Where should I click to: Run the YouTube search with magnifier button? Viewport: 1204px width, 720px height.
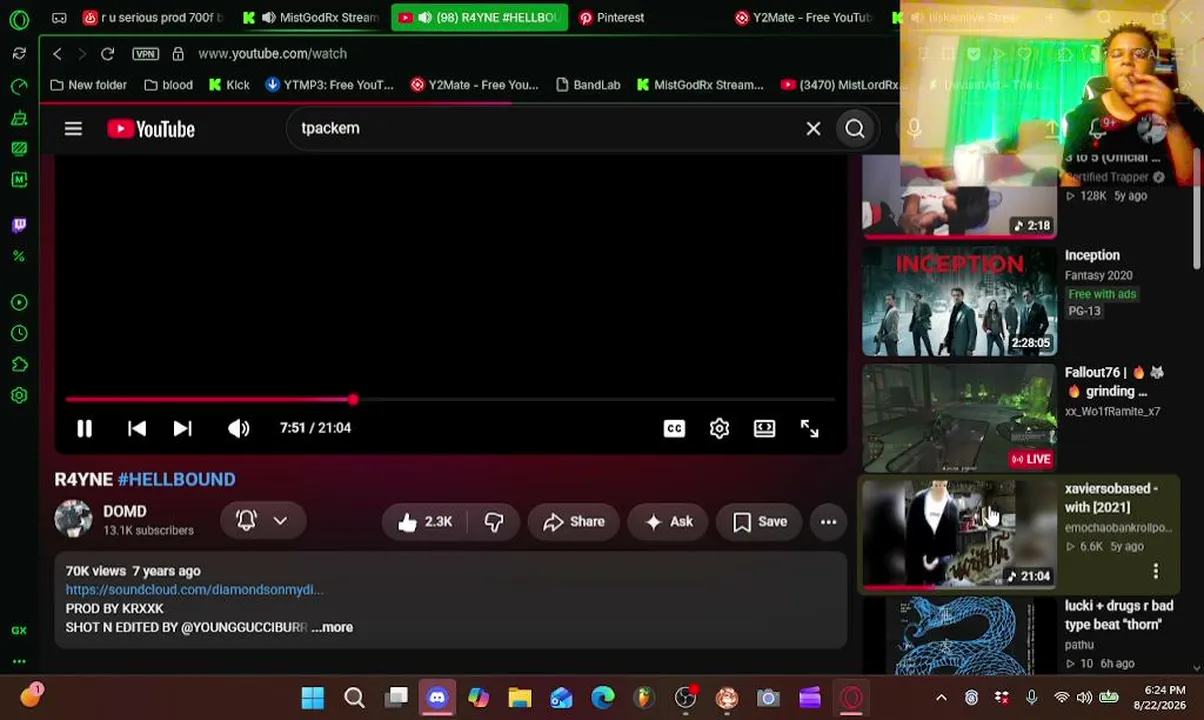855,128
